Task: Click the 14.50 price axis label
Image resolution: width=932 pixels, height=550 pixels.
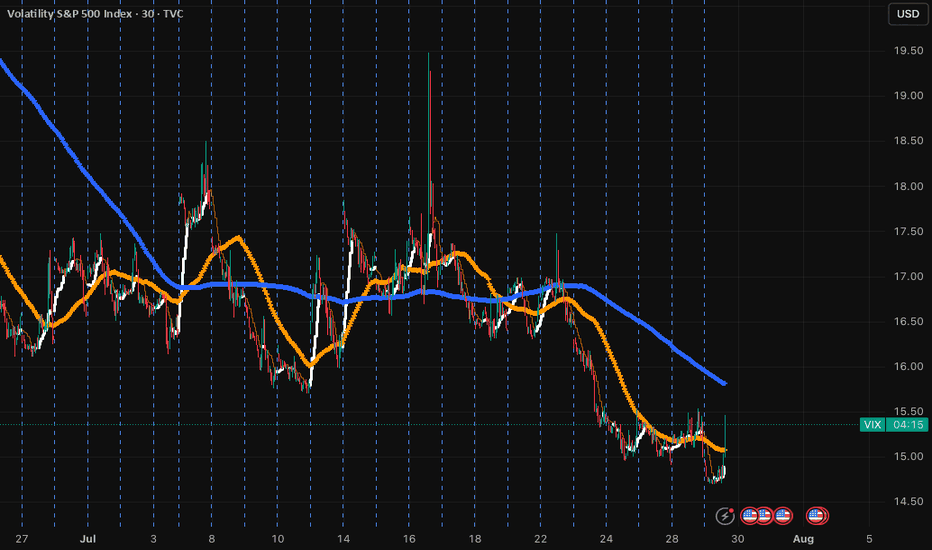Action: (908, 501)
